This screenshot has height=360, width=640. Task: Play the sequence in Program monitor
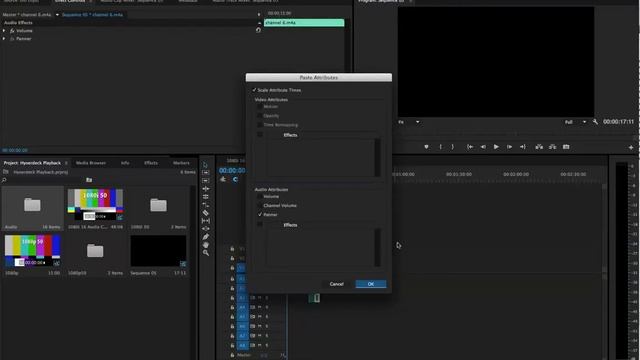[x=496, y=147]
